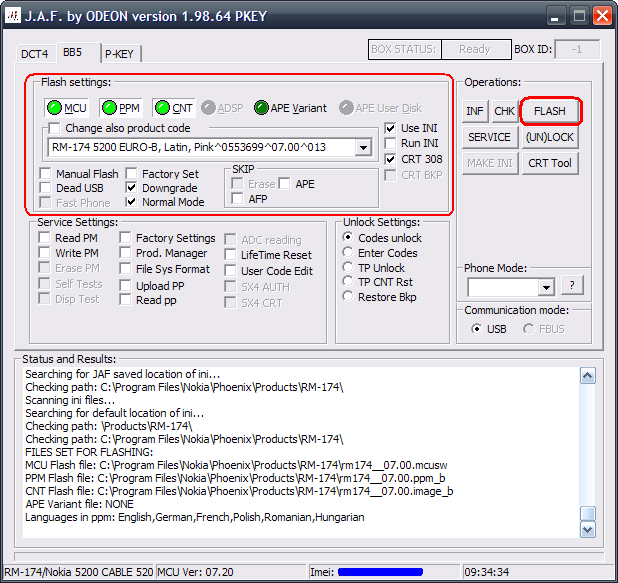
Task: Open the CRT Tool button
Action: [x=550, y=163]
